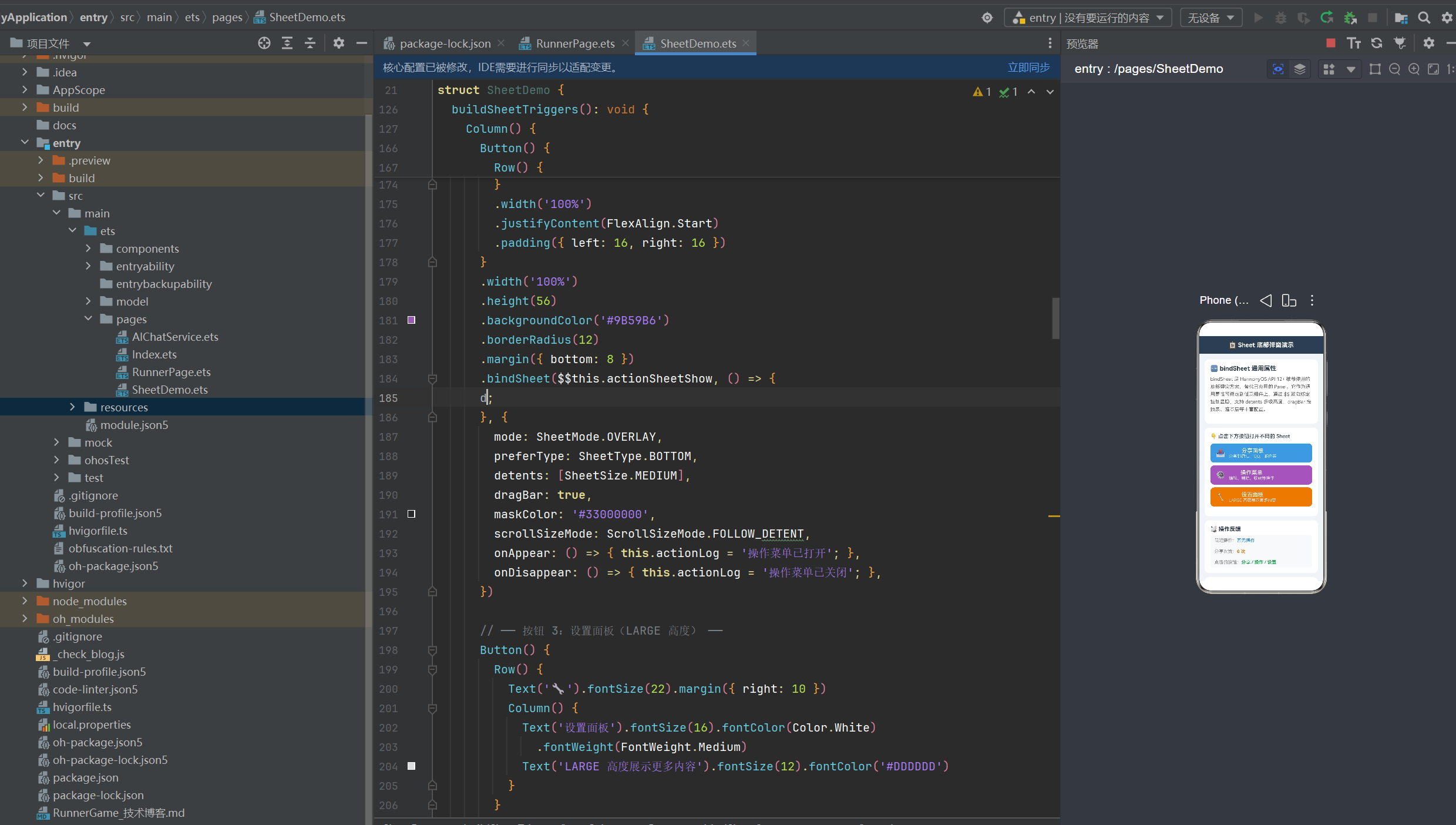Image resolution: width=1456 pixels, height=825 pixels.
Task: Expand the AppScope folder
Action: 25,90
